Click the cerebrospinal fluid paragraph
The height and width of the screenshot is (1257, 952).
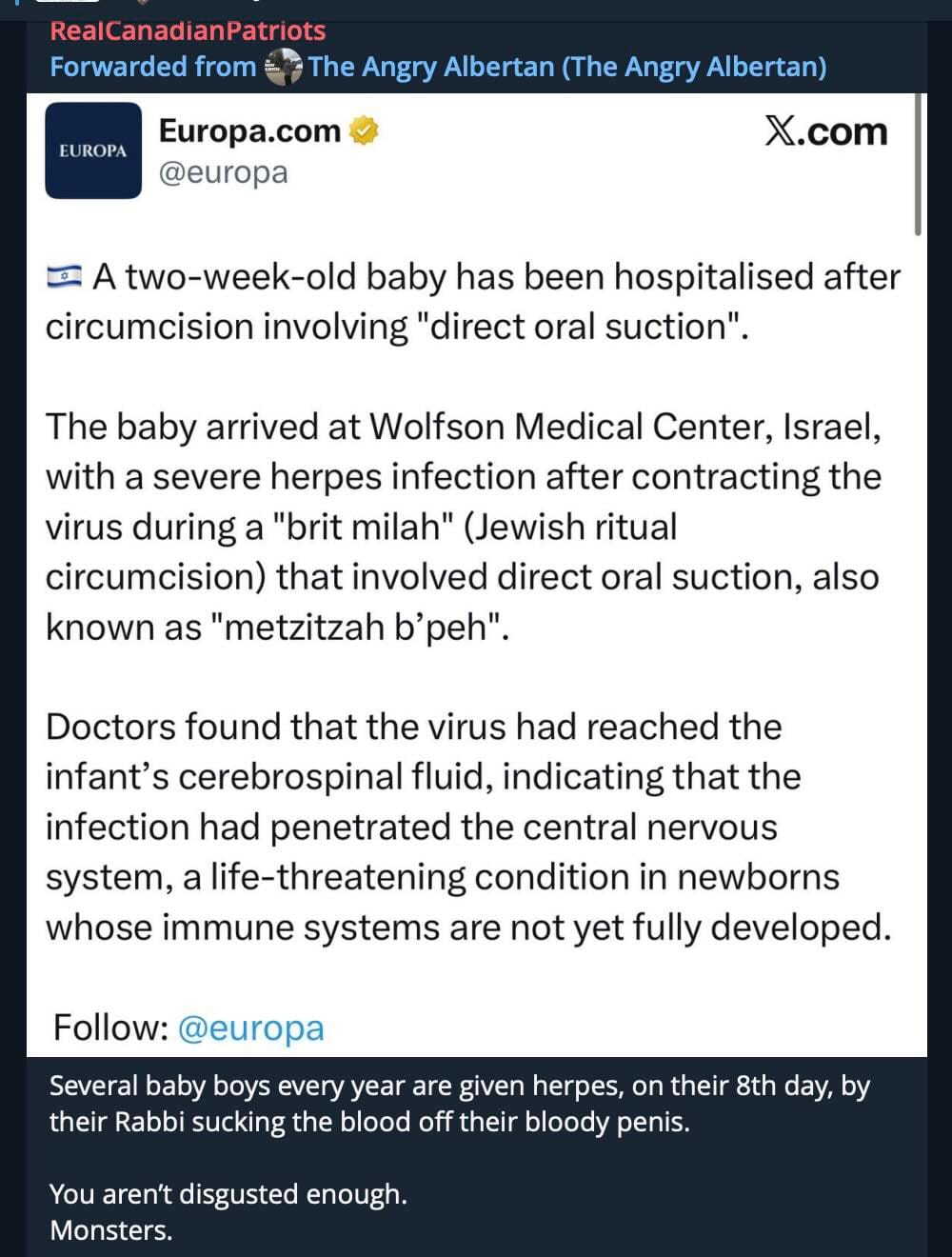click(x=468, y=827)
